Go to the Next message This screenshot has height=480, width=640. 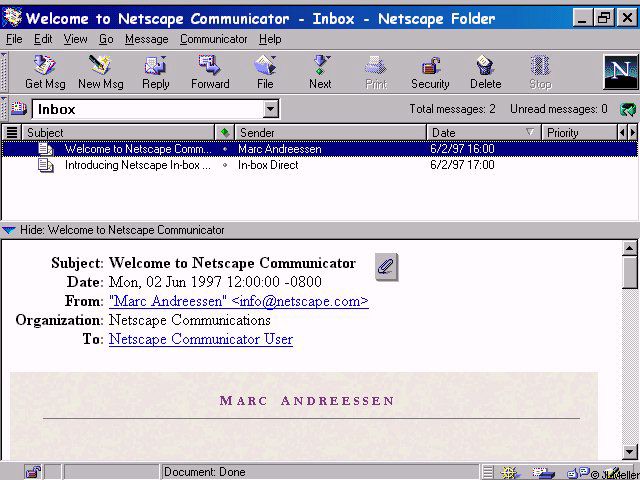click(320, 72)
